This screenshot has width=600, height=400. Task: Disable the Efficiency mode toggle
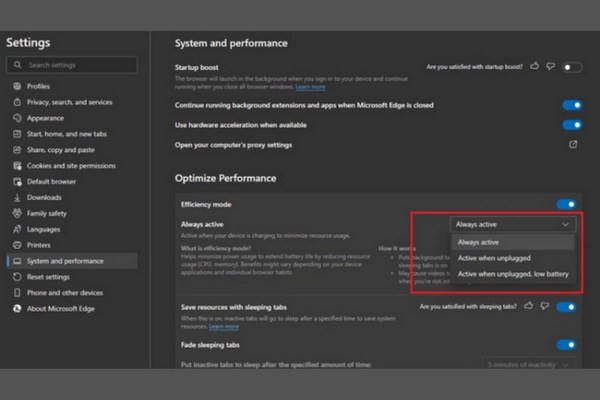(x=566, y=204)
